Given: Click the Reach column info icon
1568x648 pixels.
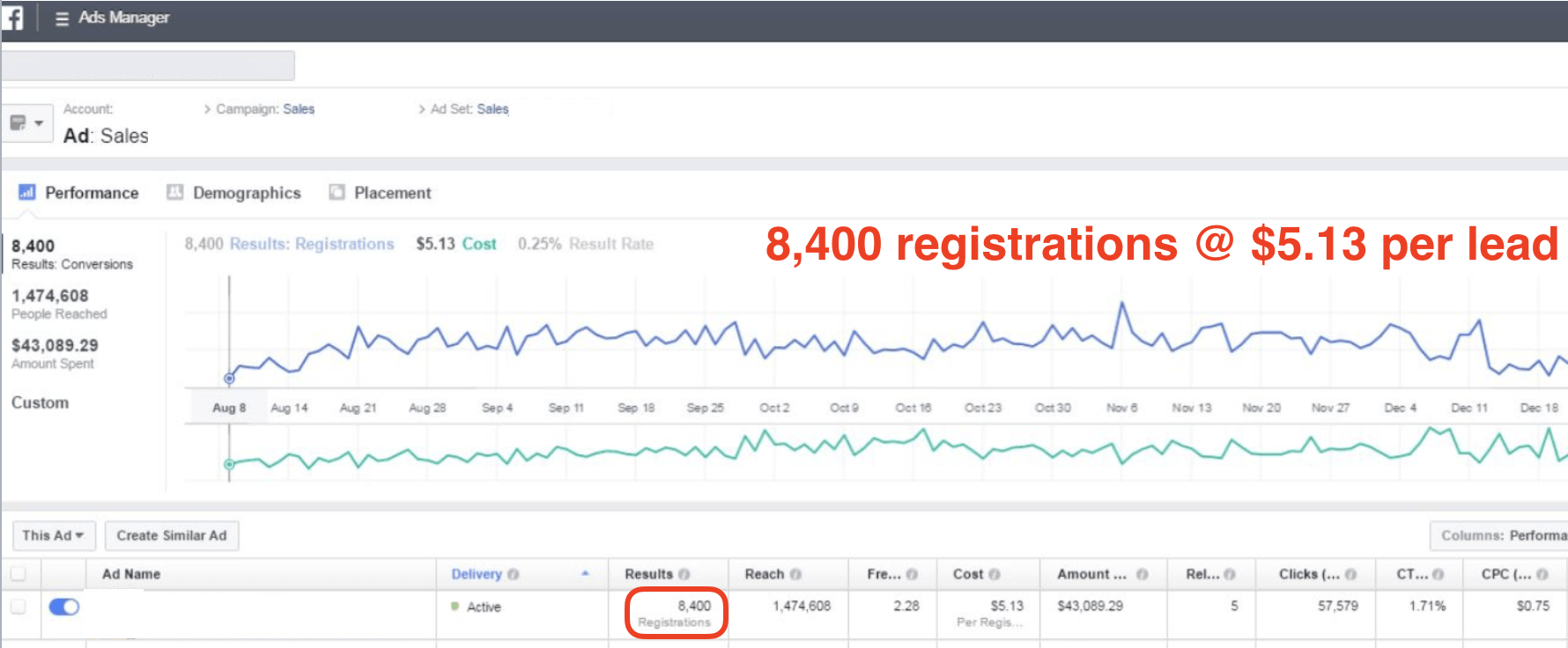Looking at the screenshot, I should tap(795, 574).
